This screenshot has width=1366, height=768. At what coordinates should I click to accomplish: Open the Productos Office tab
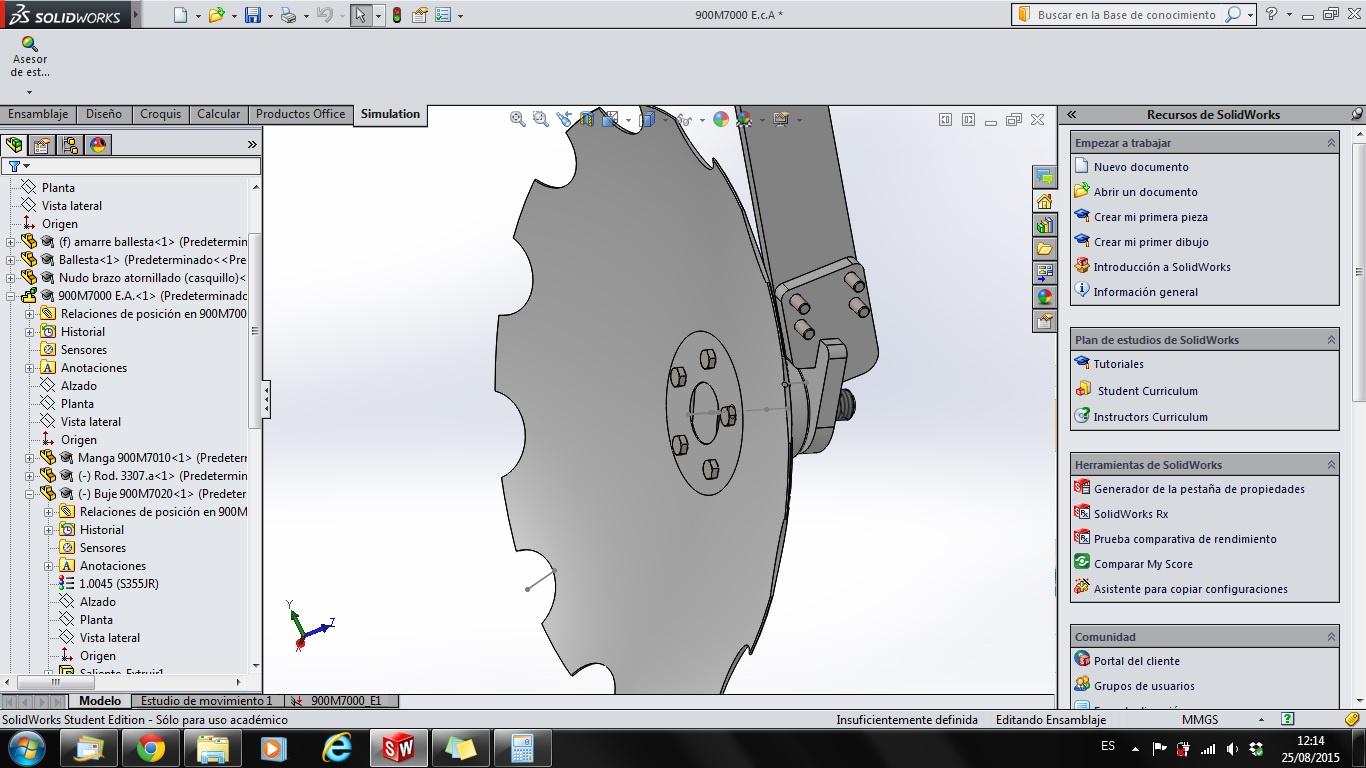coord(300,114)
